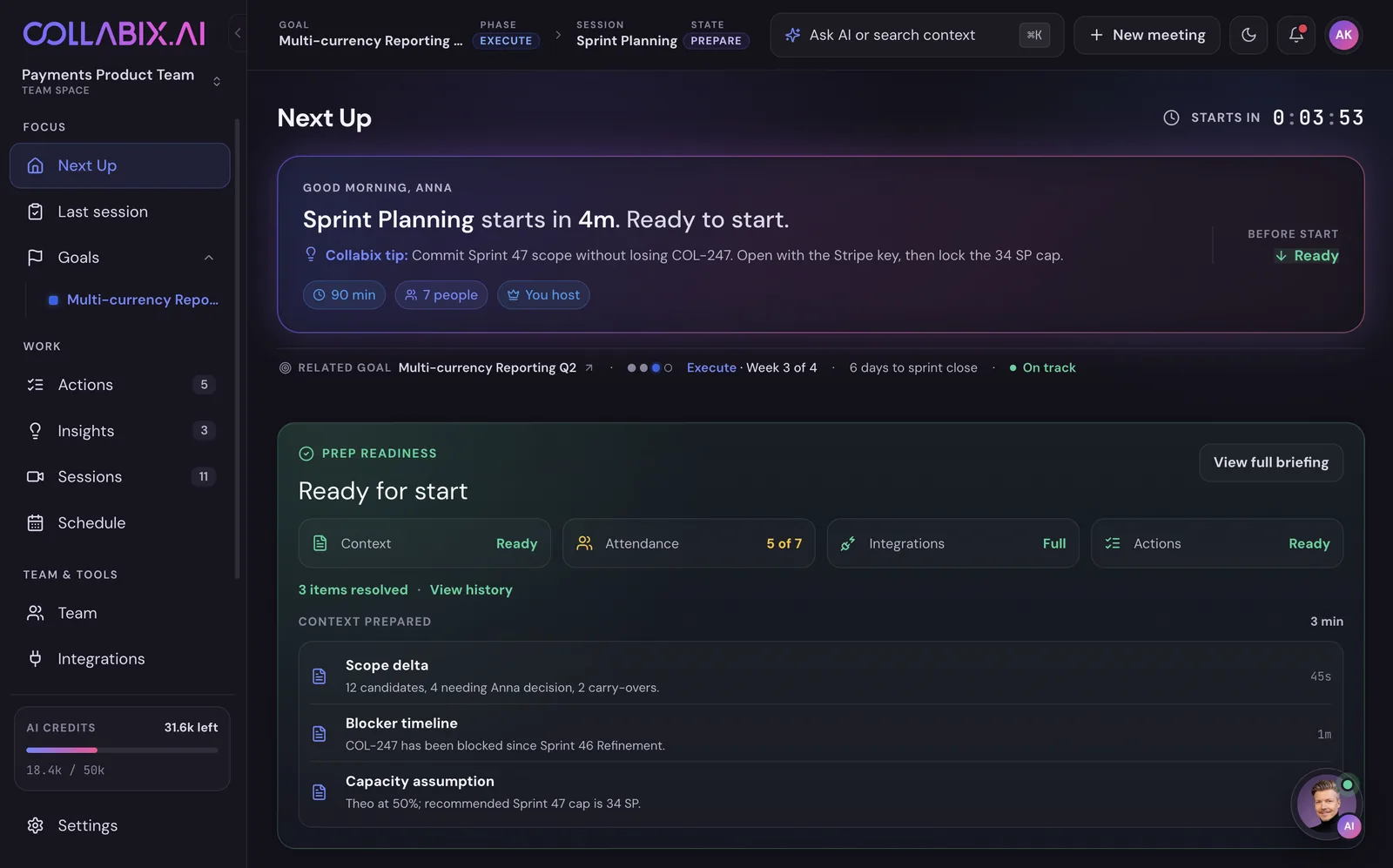
Task: Click the EXECUTE phase badge
Action: tap(506, 41)
